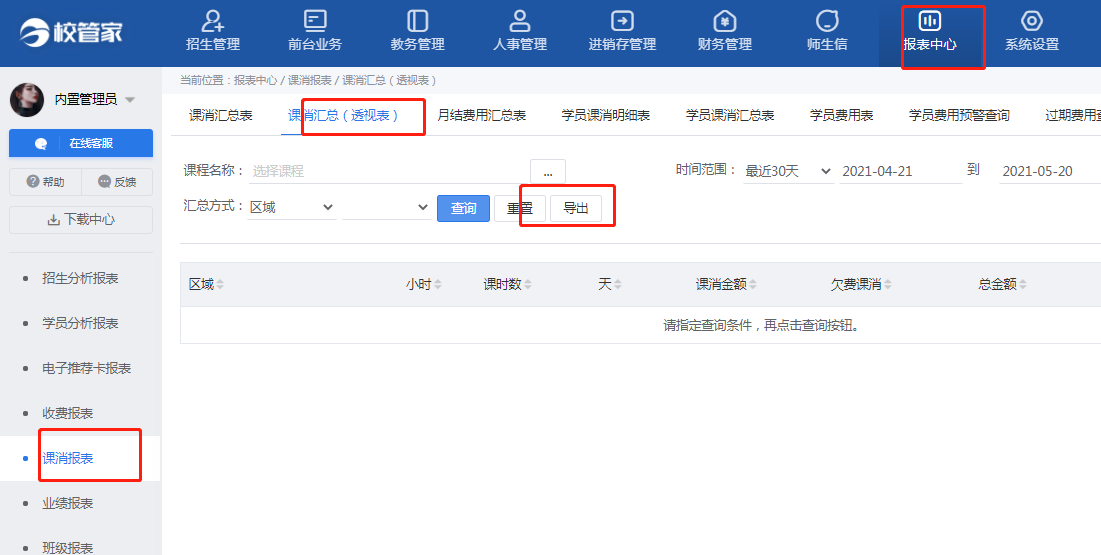Select 课消报表 in sidebar
Image resolution: width=1101 pixels, height=555 pixels.
[67, 458]
